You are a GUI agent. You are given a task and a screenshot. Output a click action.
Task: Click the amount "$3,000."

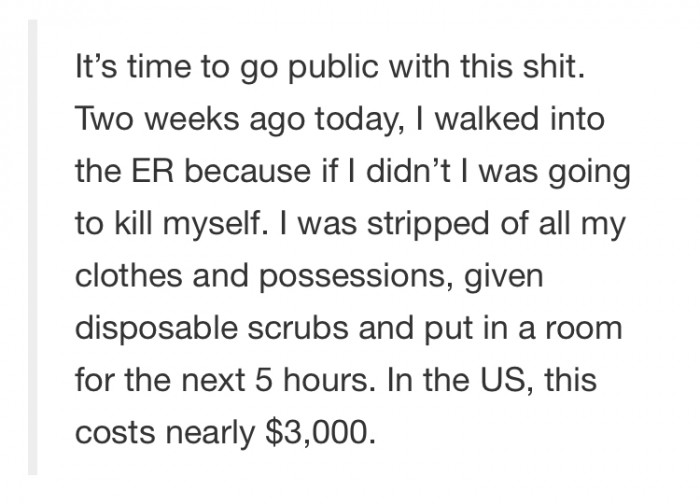click(320, 433)
